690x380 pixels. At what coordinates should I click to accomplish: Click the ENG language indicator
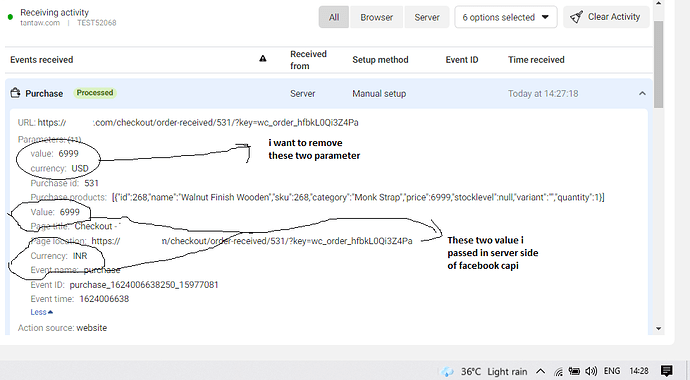(x=612, y=372)
